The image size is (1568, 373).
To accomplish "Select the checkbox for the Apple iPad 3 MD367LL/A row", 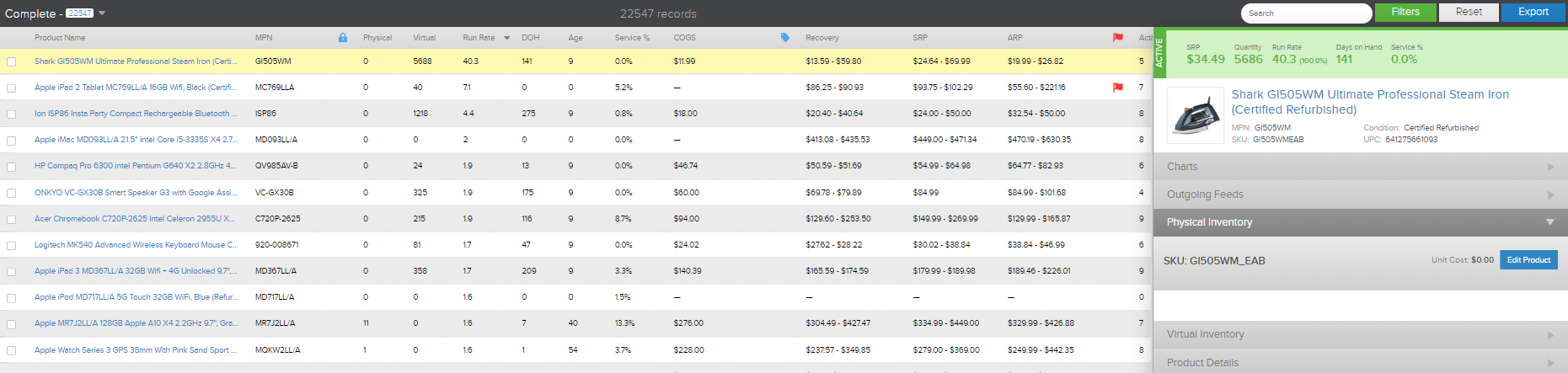I will click(x=12, y=271).
